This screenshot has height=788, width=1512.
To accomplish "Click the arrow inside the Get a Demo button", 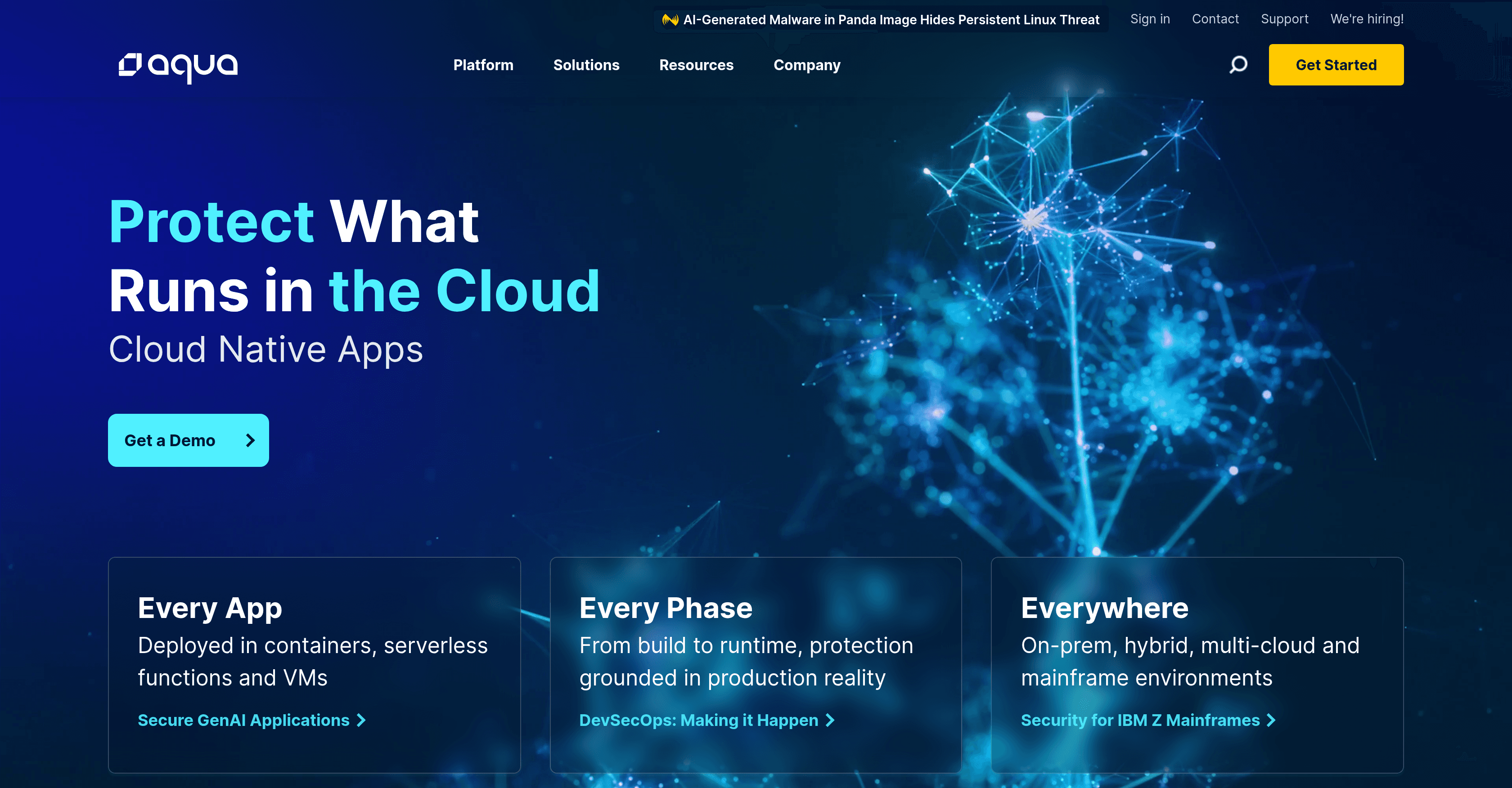I will 251,440.
